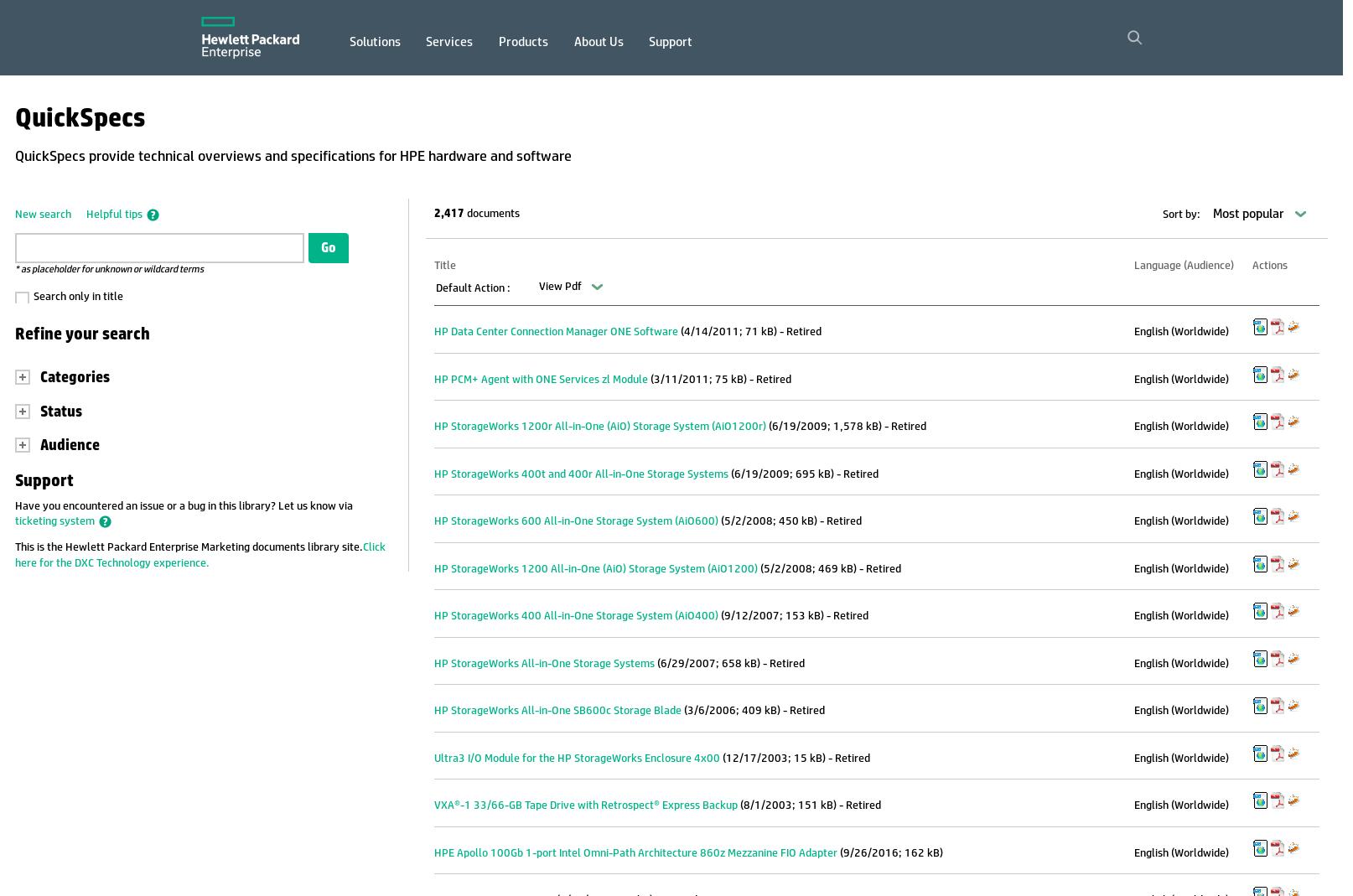Click the New search link

coord(43,215)
